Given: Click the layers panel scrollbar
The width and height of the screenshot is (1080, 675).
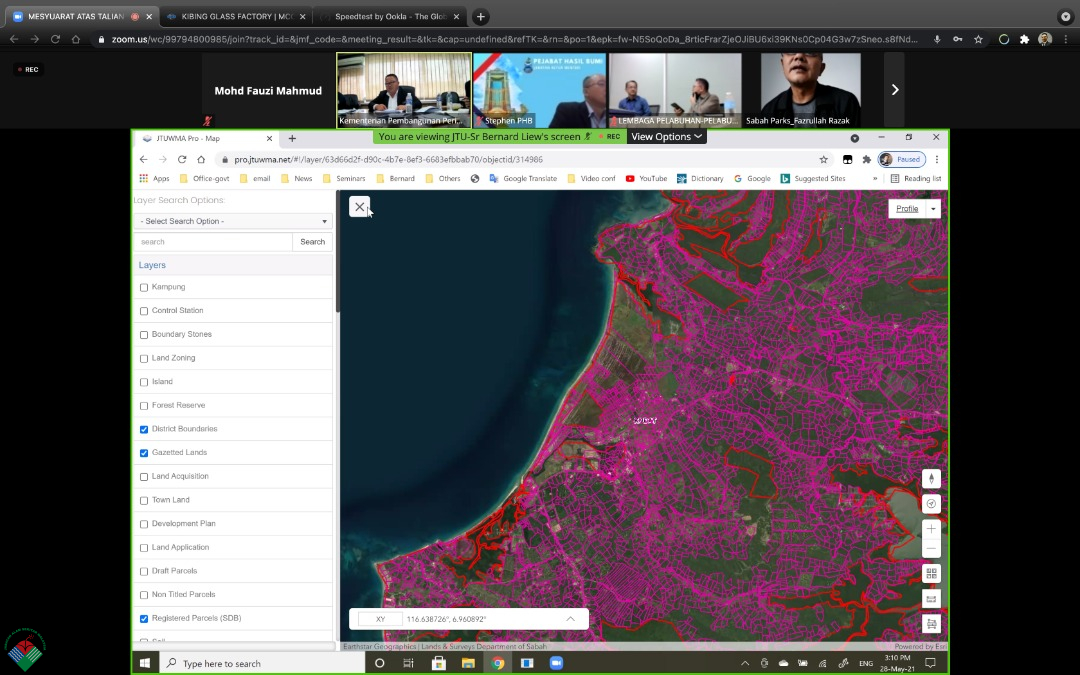Looking at the screenshot, I should 338,251.
